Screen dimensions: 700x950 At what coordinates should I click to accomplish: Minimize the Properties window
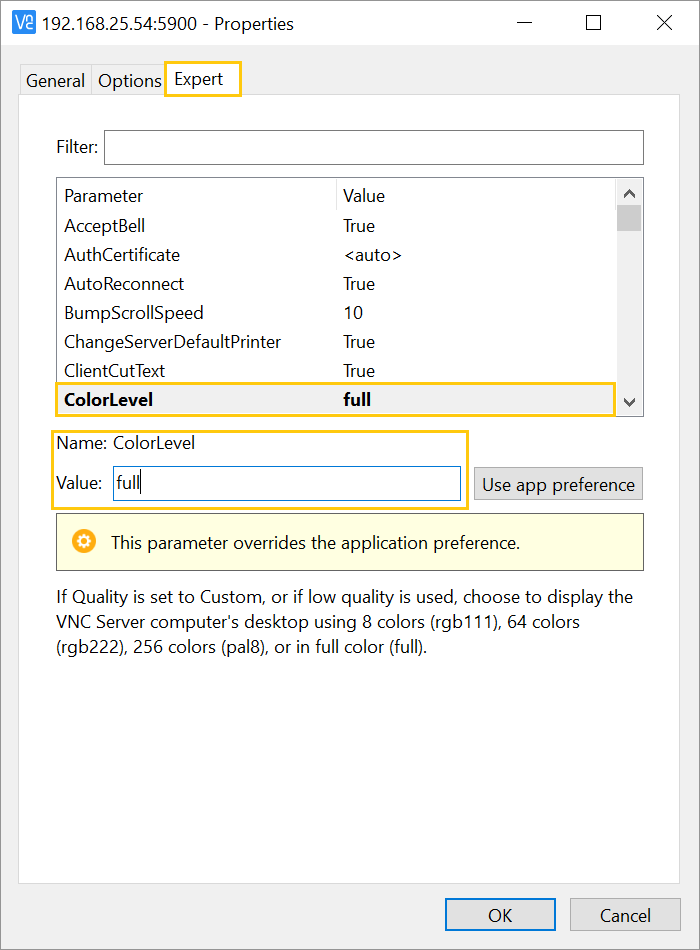point(524,23)
